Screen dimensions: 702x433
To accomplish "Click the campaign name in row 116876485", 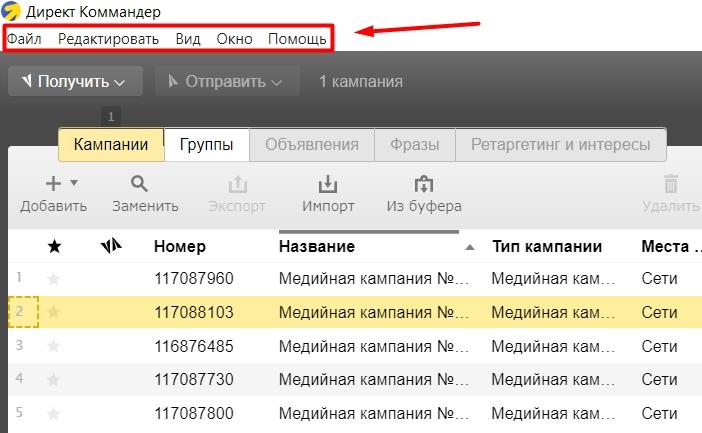I will click(x=373, y=346).
